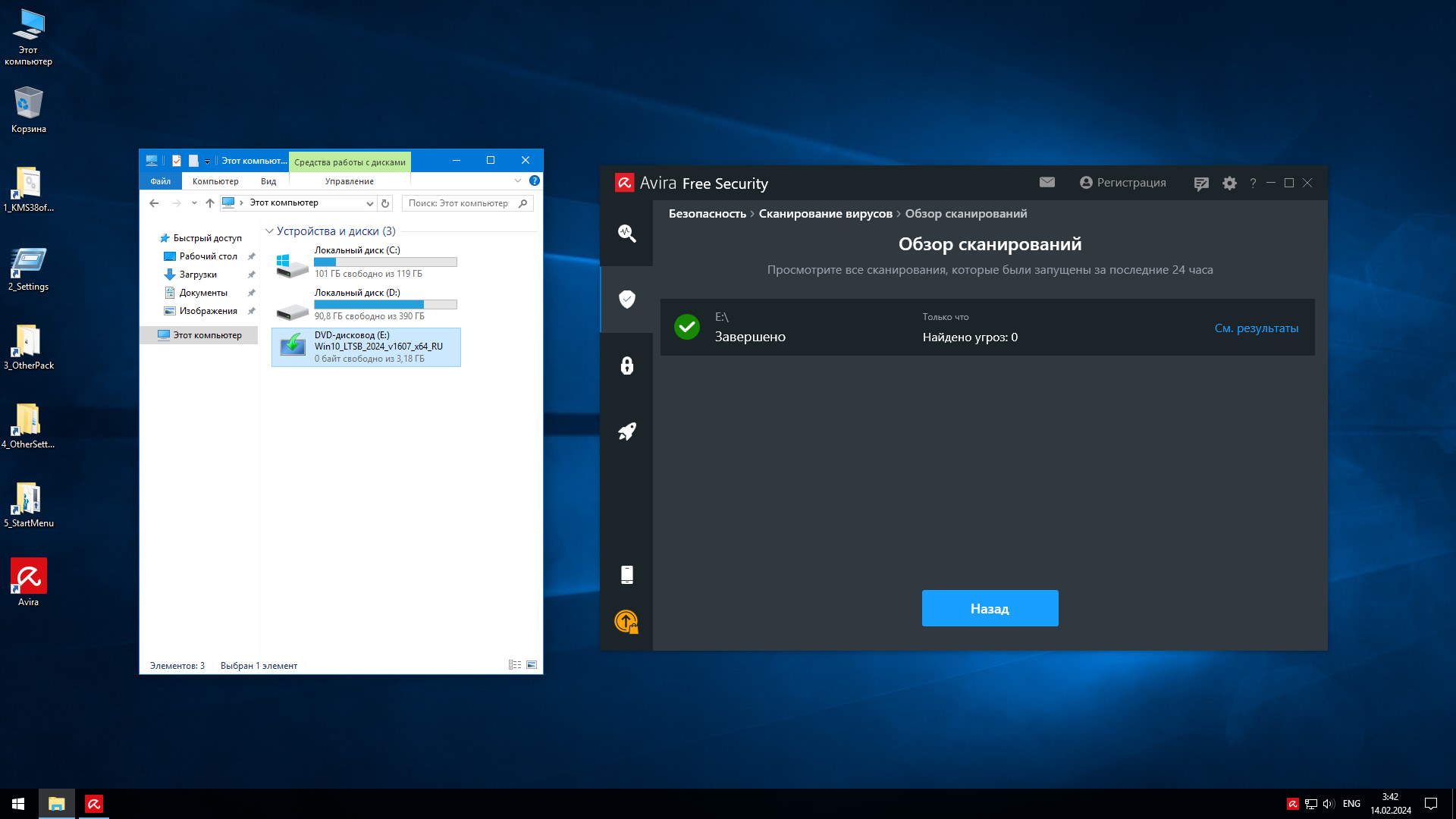Image resolution: width=1456 pixels, height=819 pixels.
Task: Click the mobile device sidebar icon
Action: (626, 575)
